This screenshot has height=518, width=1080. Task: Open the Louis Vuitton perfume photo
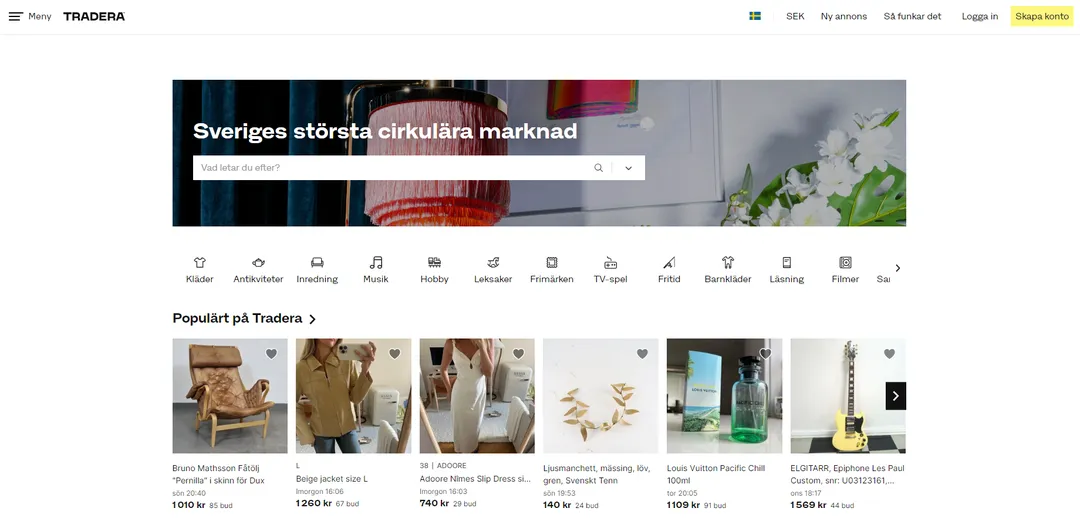point(725,395)
